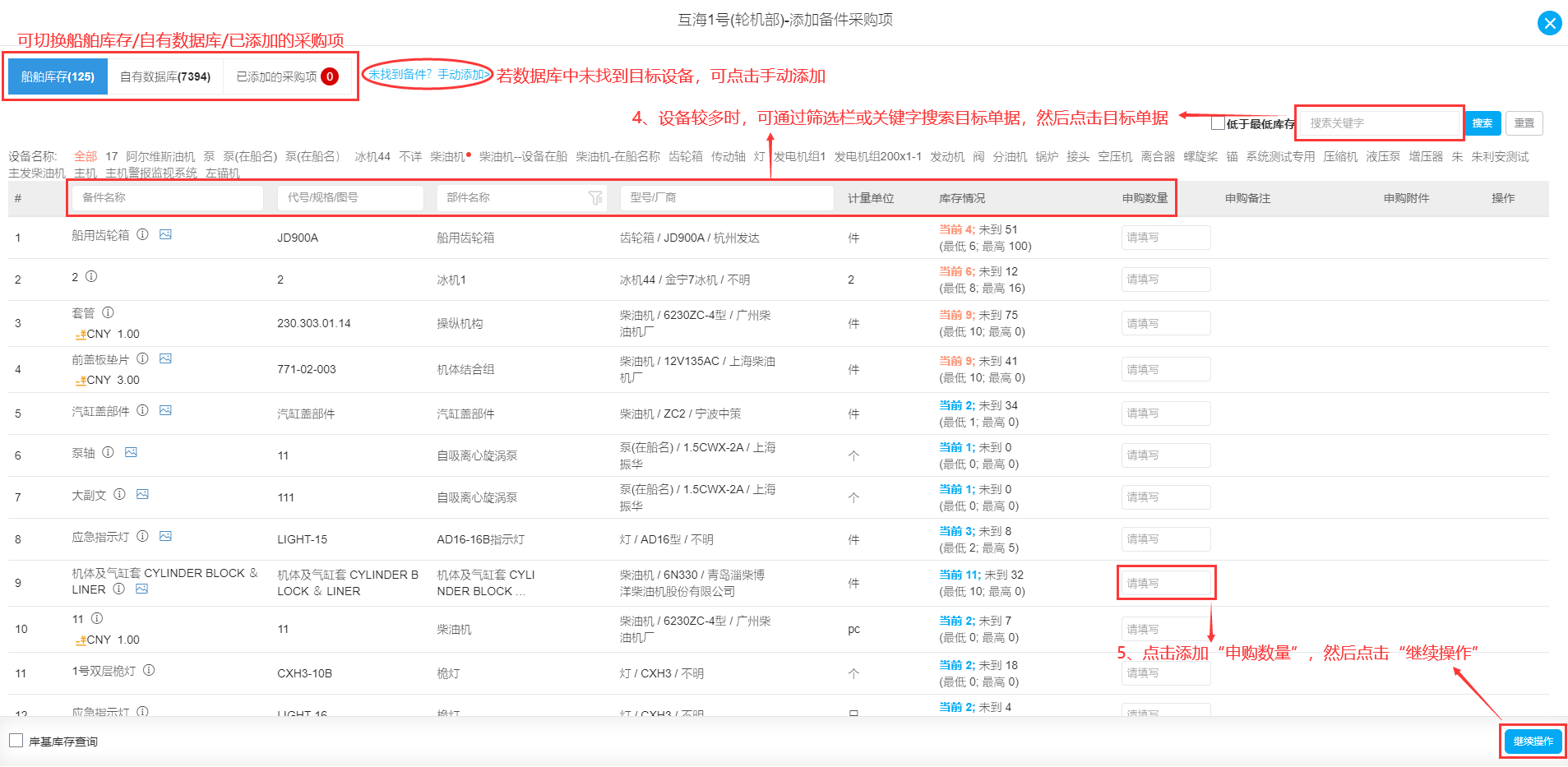Open 已添加的采购项 tab

tap(288, 76)
